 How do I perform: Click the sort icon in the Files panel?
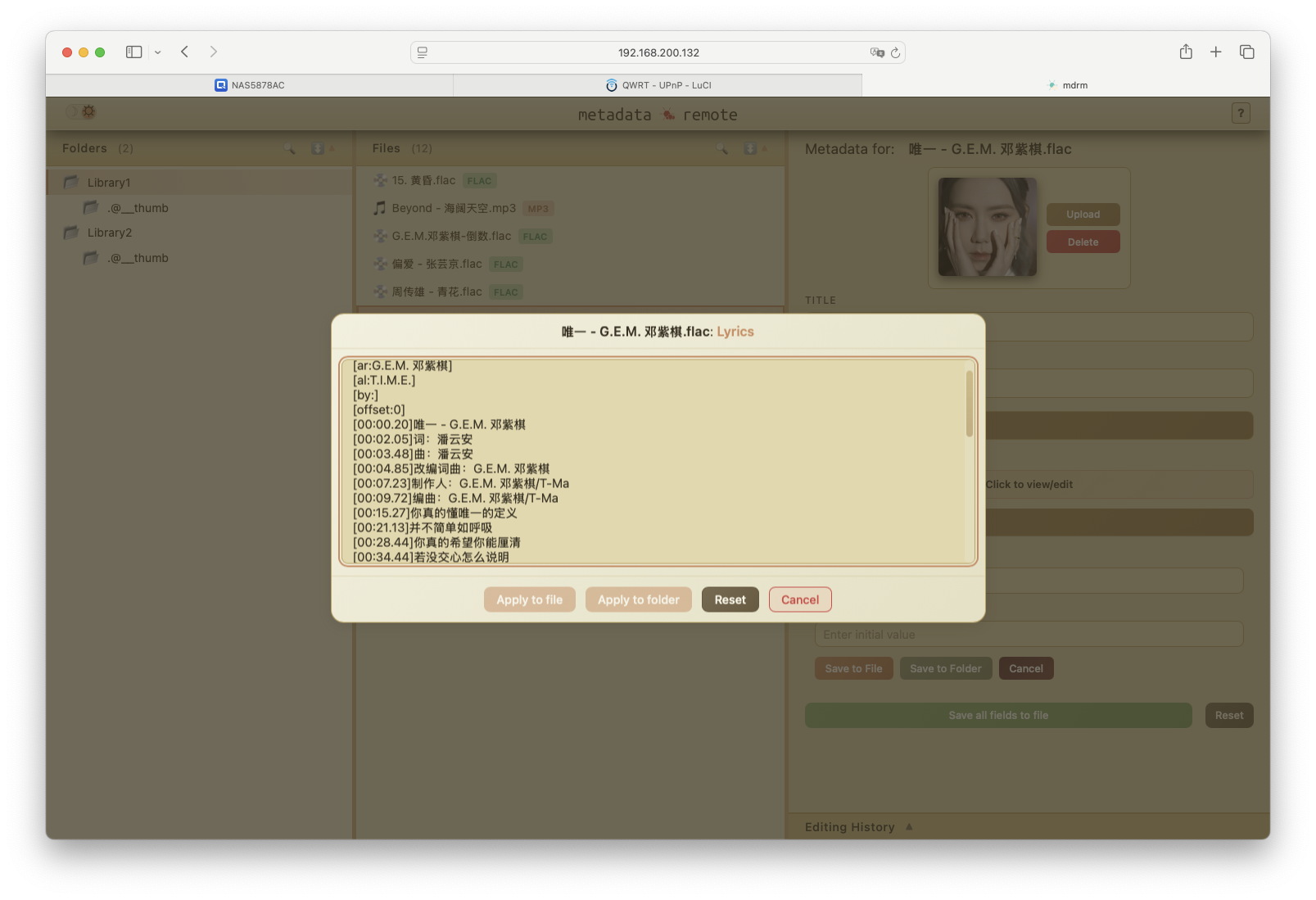tap(750, 148)
